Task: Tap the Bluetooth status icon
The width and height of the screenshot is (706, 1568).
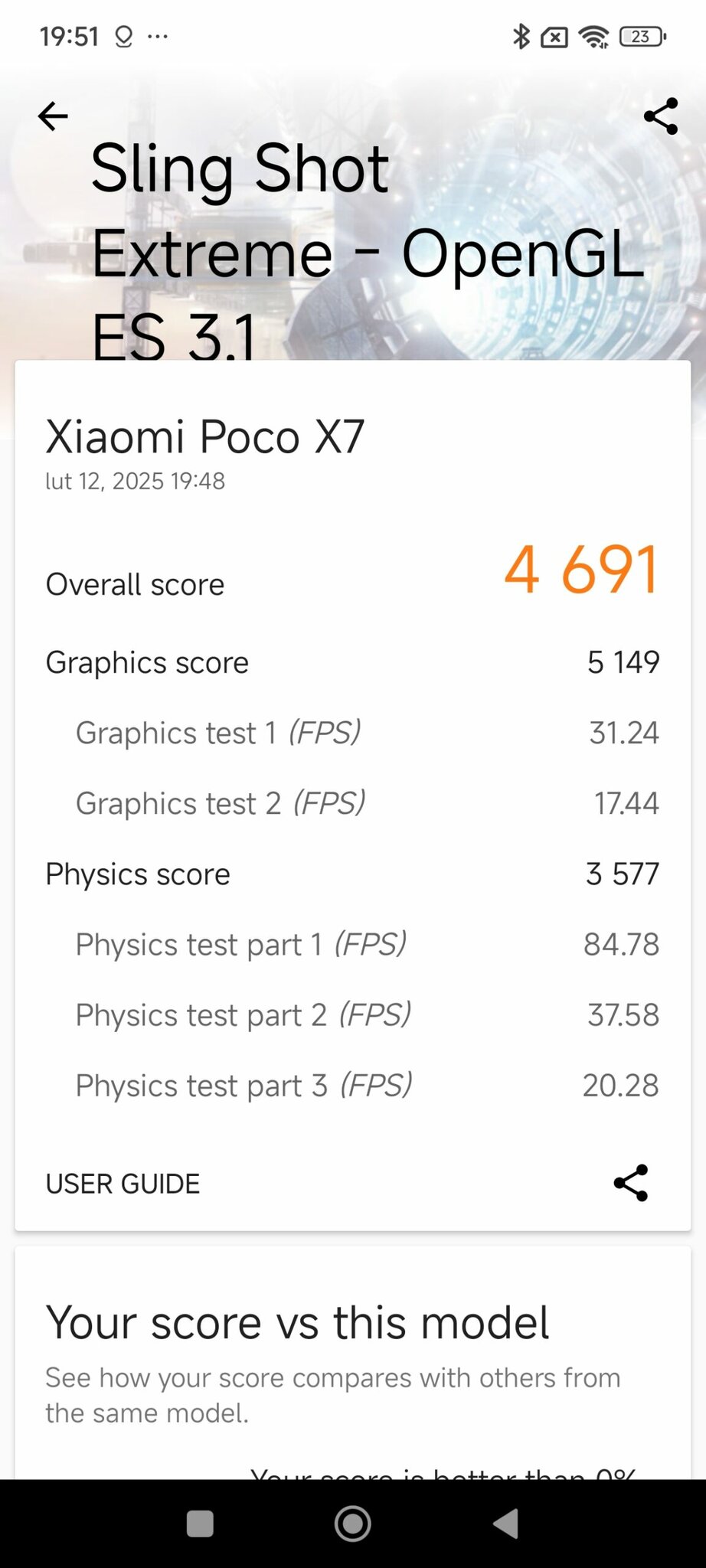Action: pos(521,36)
